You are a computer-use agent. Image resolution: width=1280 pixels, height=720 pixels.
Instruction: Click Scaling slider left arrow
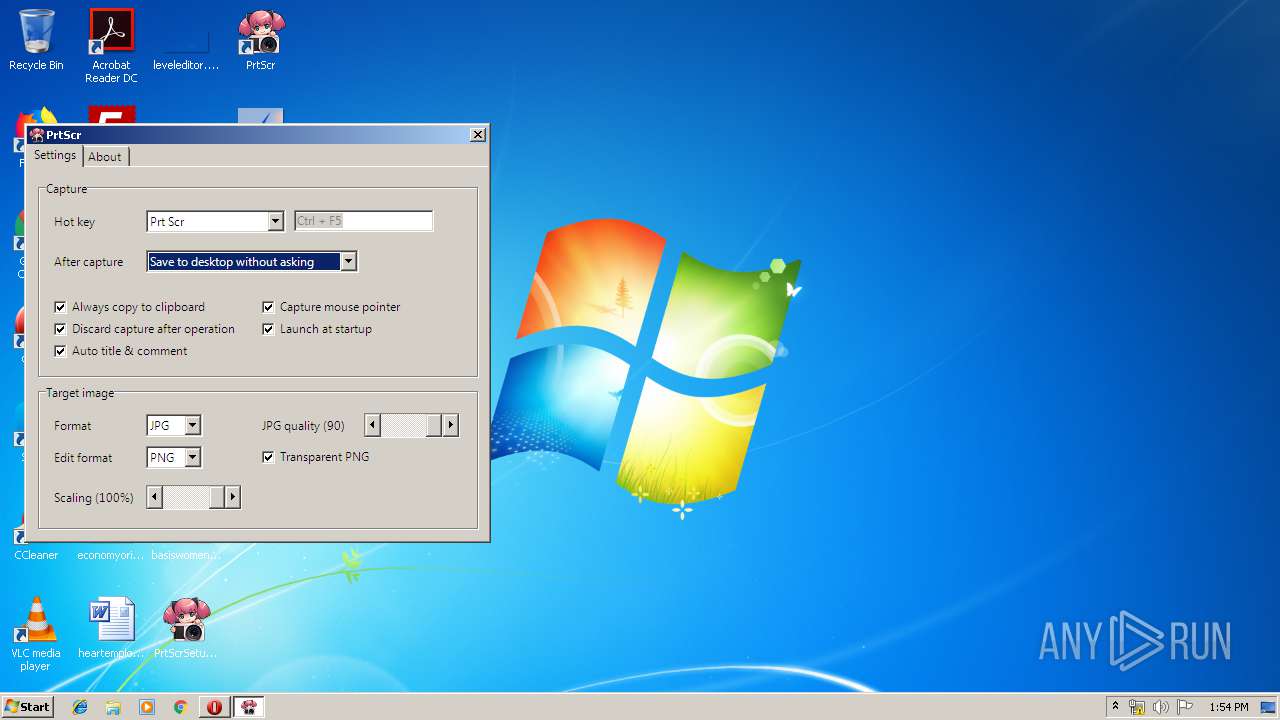point(154,497)
